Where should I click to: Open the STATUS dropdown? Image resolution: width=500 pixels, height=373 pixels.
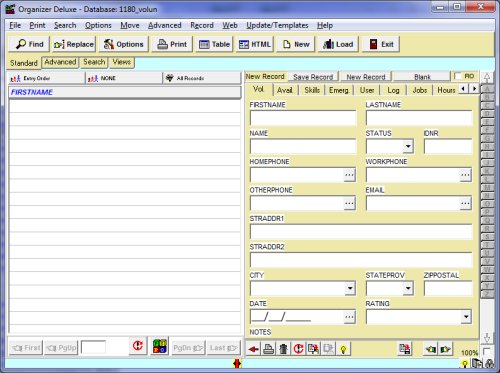[408, 146]
